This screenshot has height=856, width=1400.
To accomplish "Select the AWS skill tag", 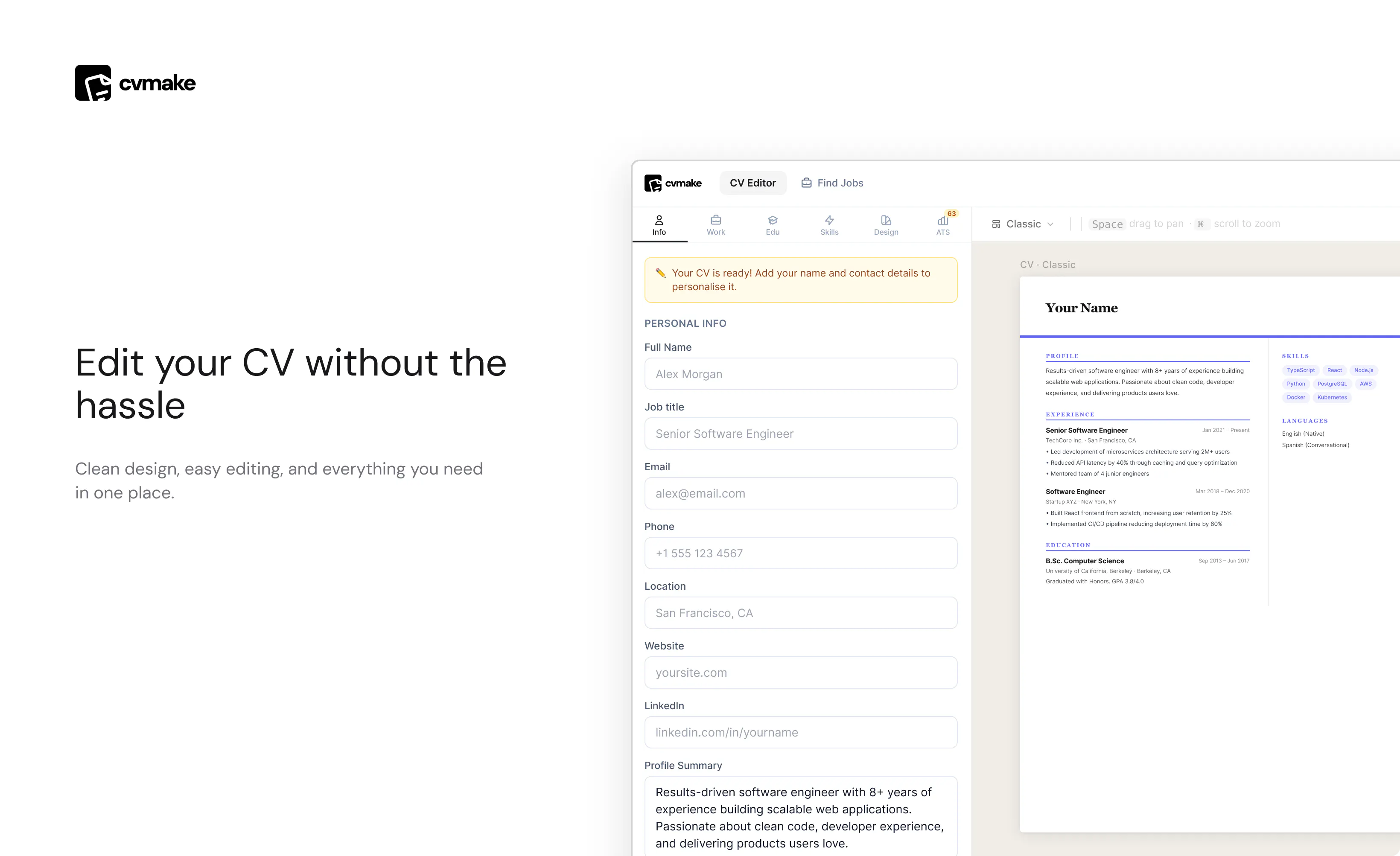I will coord(1365,384).
